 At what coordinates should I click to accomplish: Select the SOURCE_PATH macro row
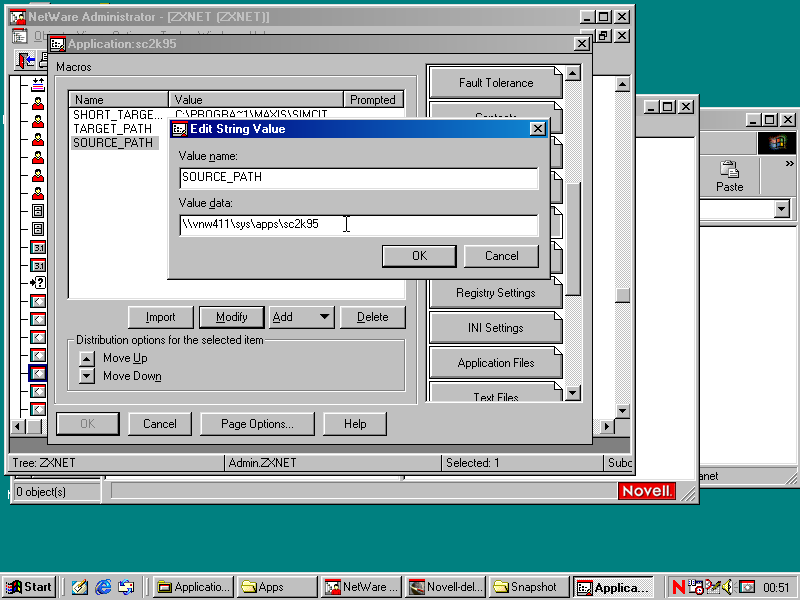tap(113, 143)
